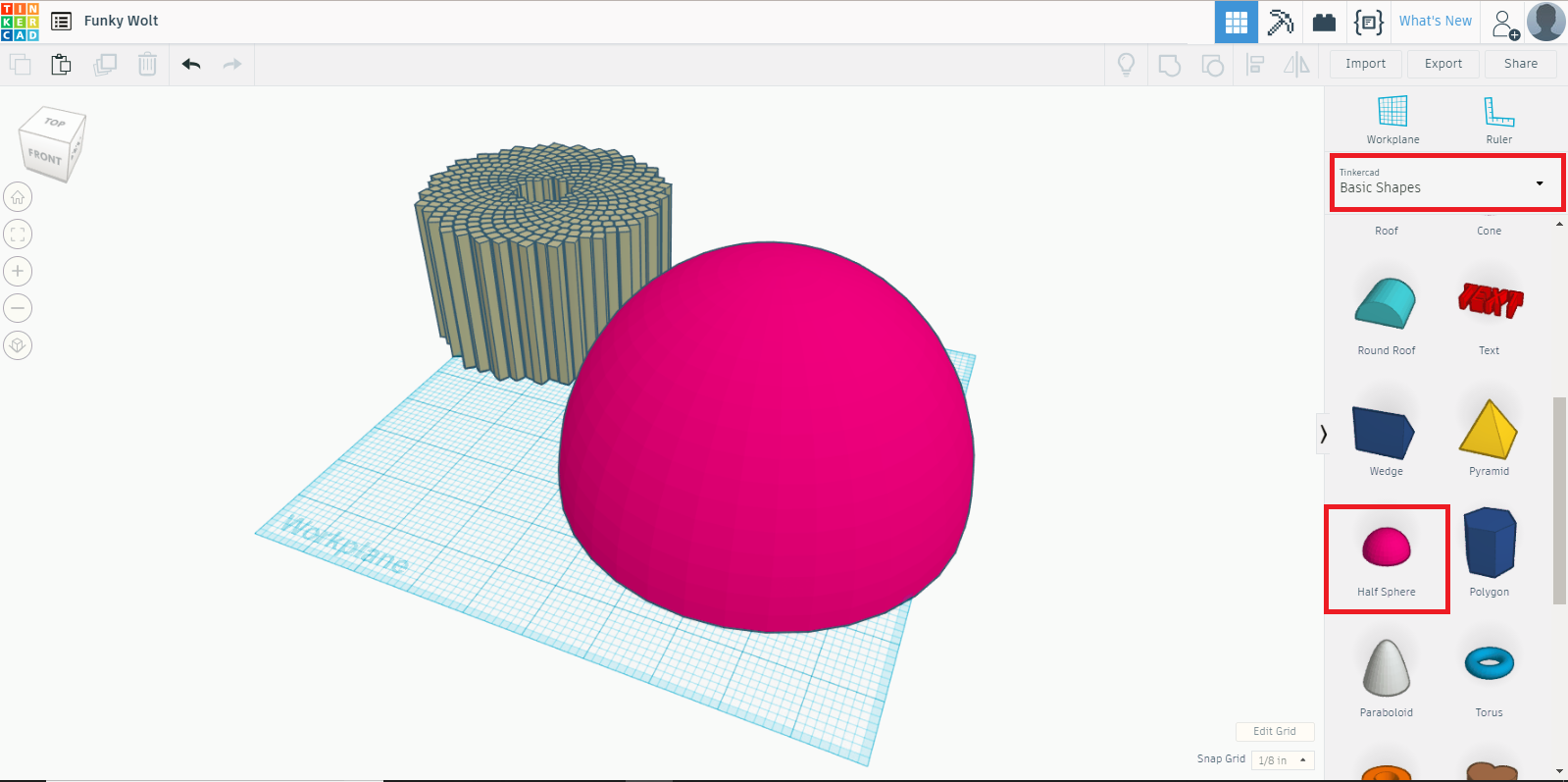Click the Align tool icon
Viewport: 1568px width, 782px height.
tap(1255, 65)
